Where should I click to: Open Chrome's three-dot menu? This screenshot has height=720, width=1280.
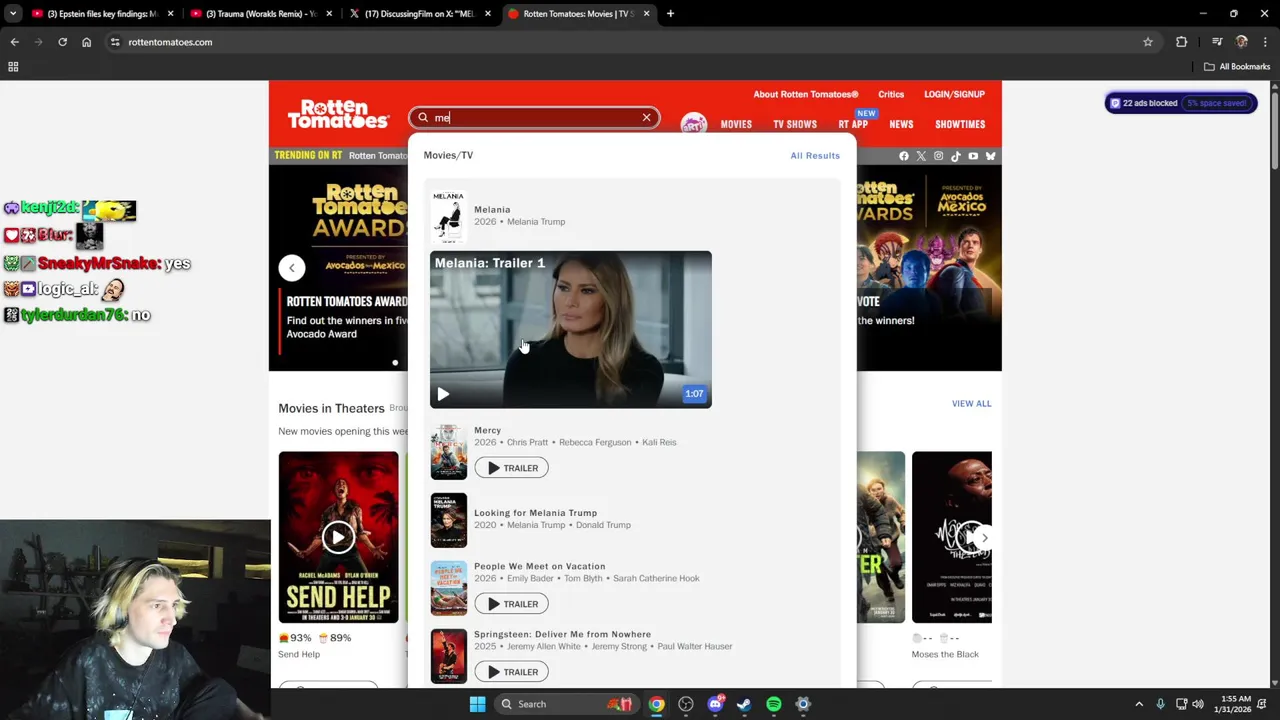[x=1265, y=42]
